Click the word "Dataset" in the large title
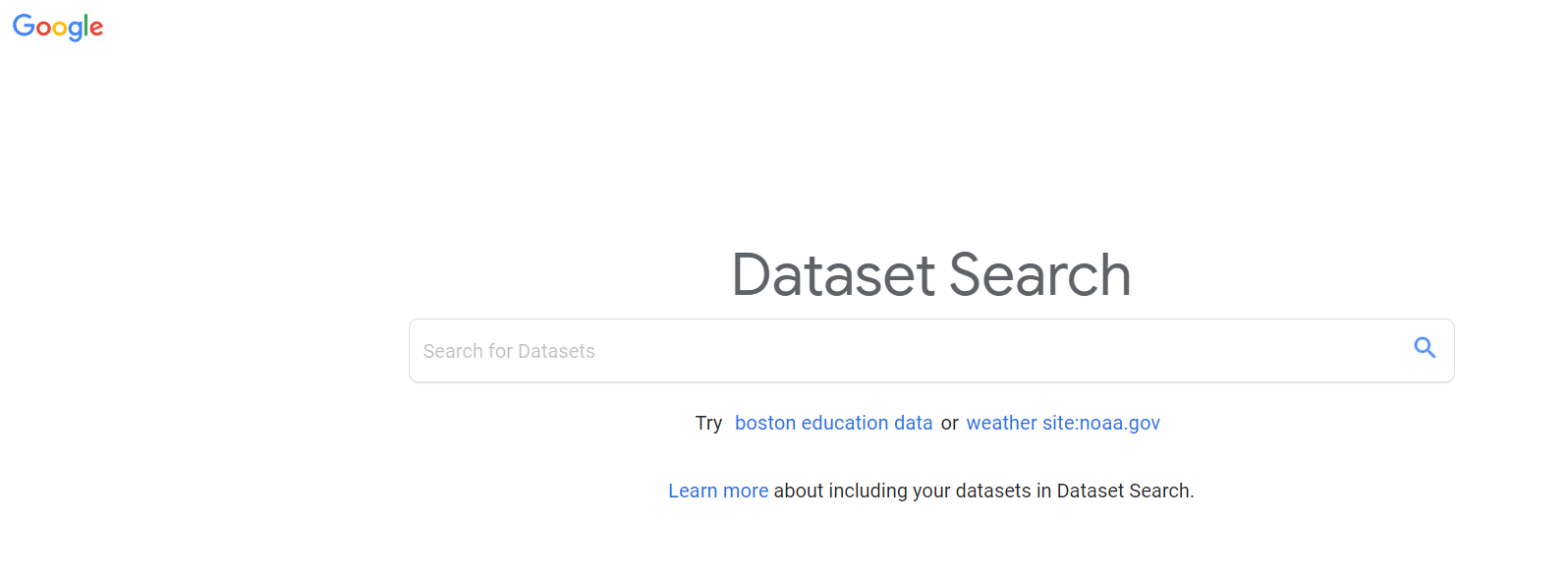1568x580 pixels. tap(834, 274)
